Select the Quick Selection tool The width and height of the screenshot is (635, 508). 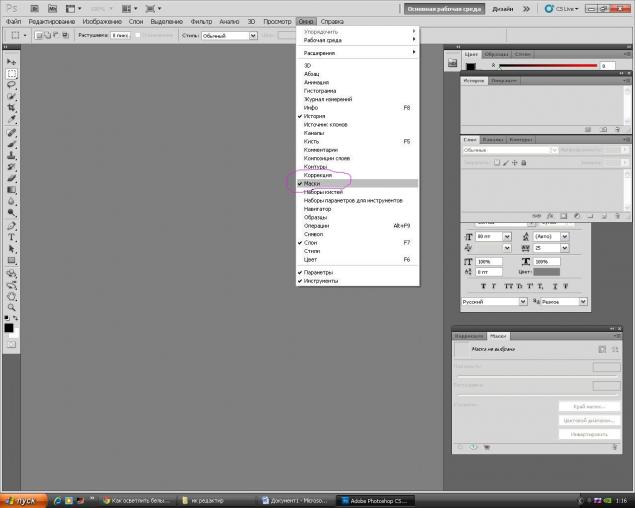tap(11, 96)
